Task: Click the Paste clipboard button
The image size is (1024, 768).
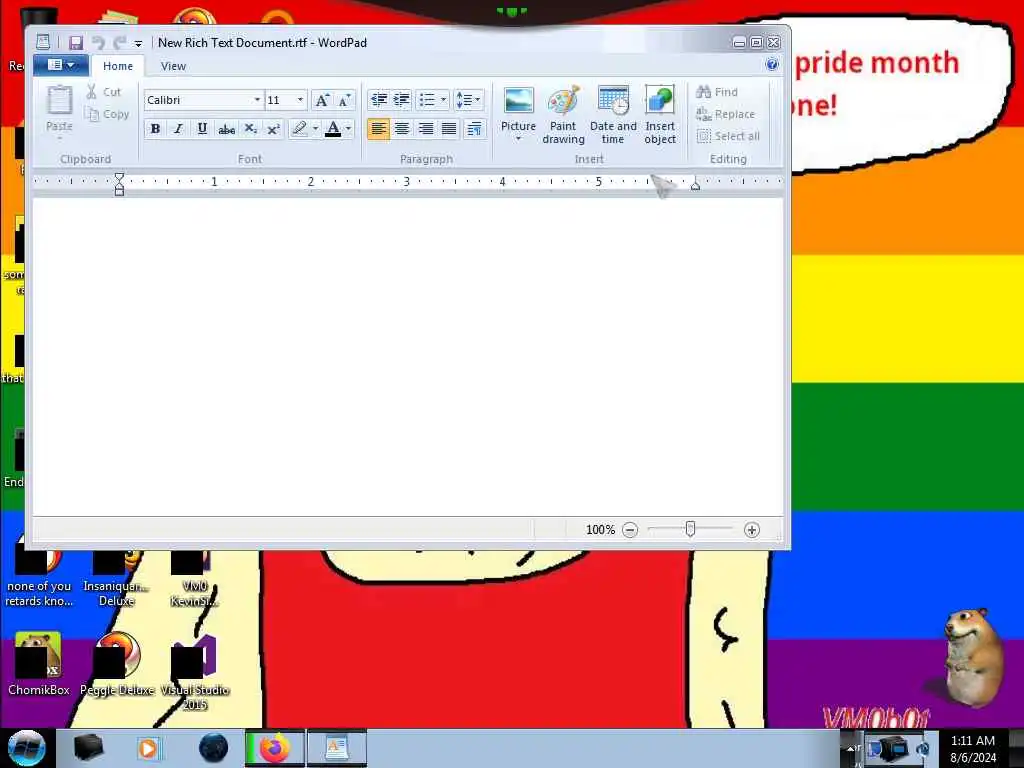Action: click(x=59, y=111)
